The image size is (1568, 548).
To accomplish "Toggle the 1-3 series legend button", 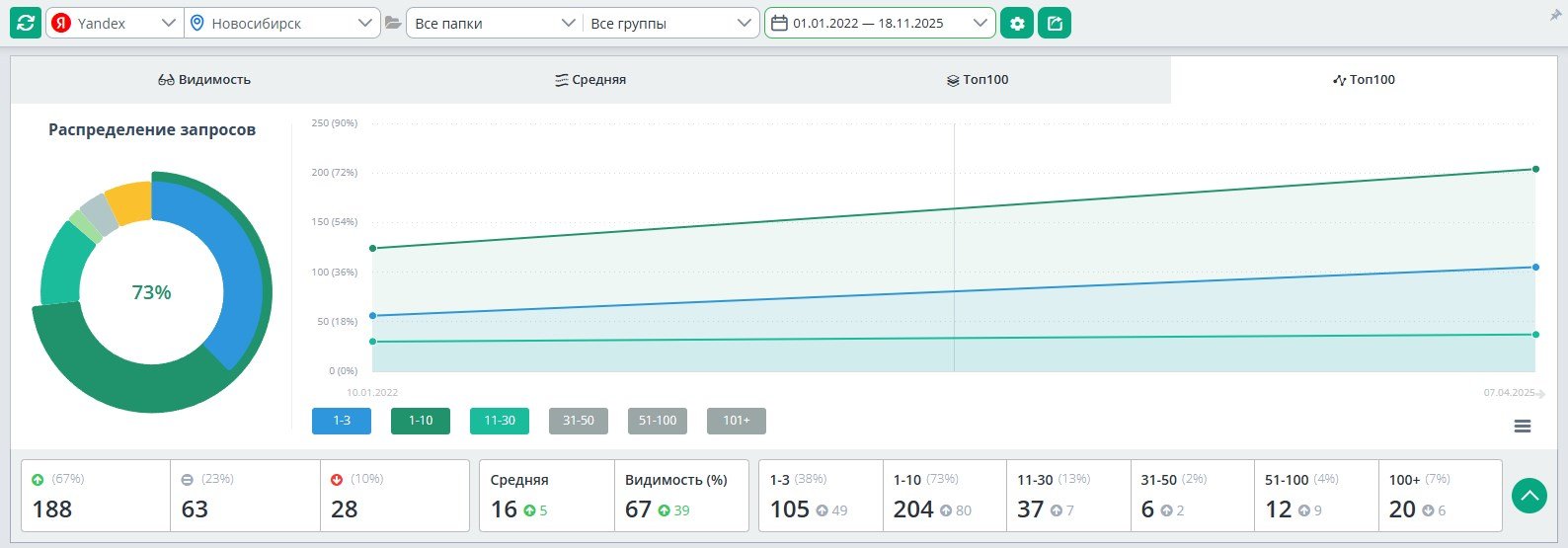I will click(x=342, y=421).
